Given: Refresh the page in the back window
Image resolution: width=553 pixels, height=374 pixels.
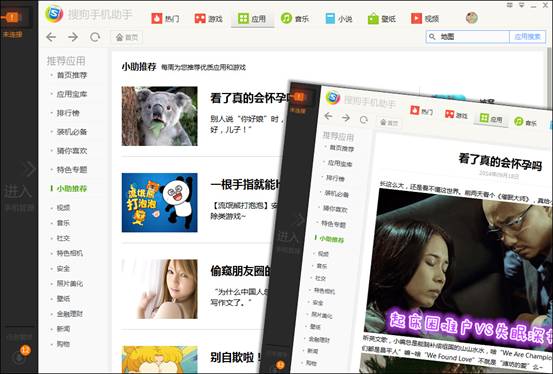Looking at the screenshot, I should pos(95,37).
